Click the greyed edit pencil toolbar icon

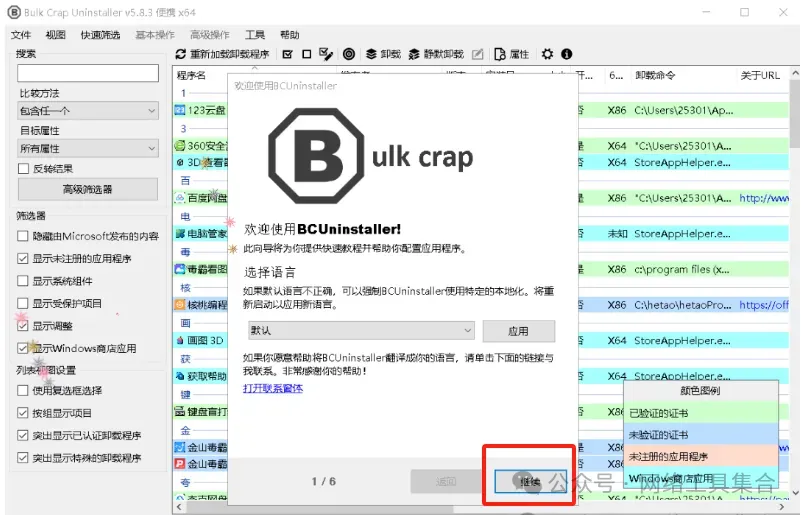click(477, 54)
